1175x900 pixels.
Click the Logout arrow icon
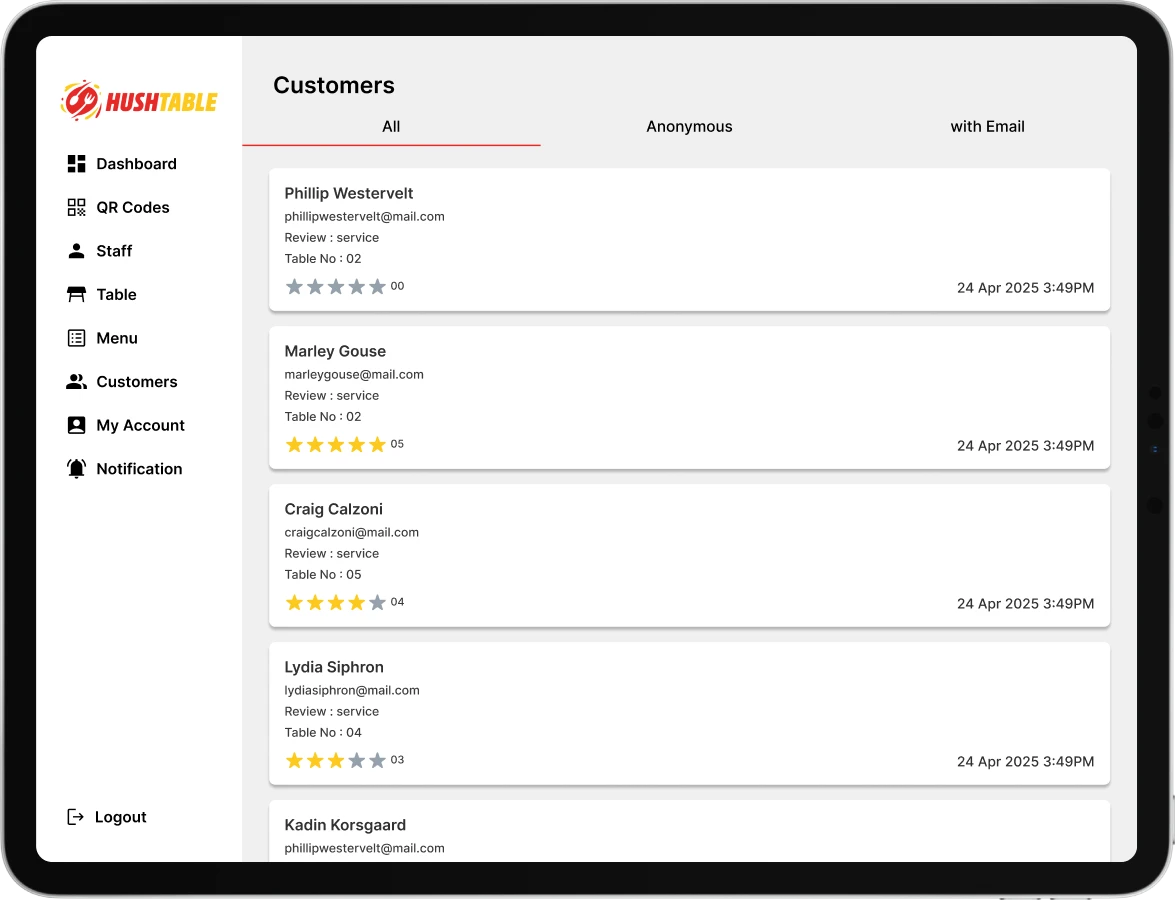pos(76,817)
